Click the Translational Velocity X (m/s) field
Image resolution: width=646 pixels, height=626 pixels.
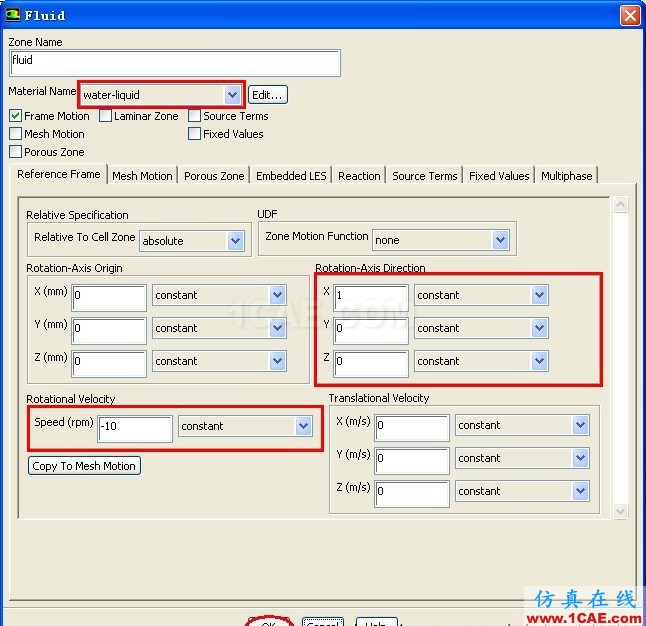coord(412,427)
